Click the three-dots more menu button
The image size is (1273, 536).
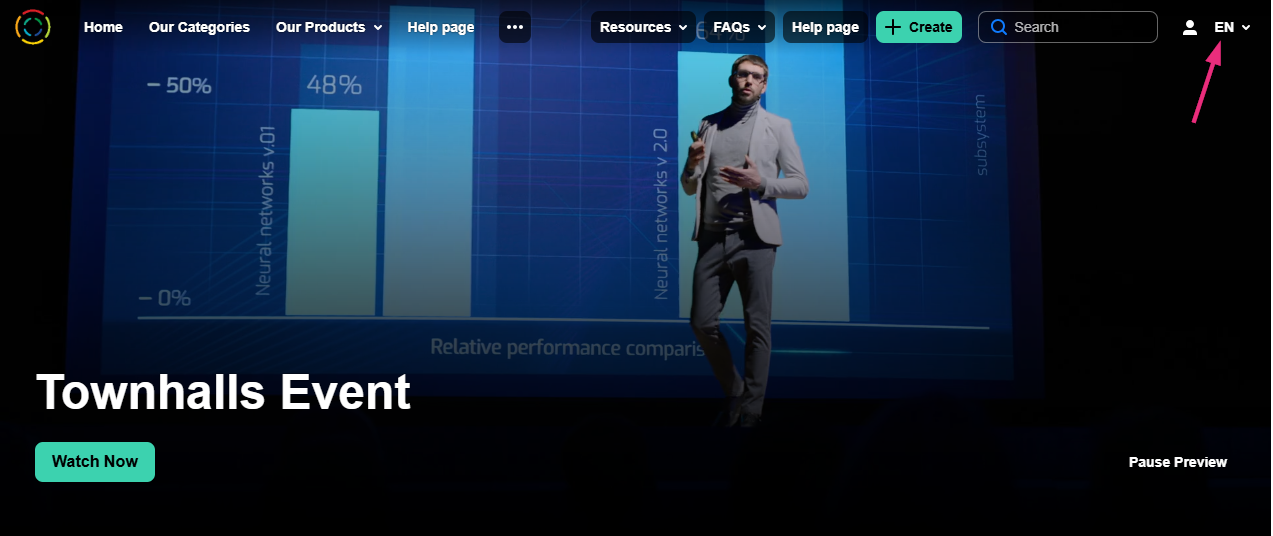[x=515, y=27]
